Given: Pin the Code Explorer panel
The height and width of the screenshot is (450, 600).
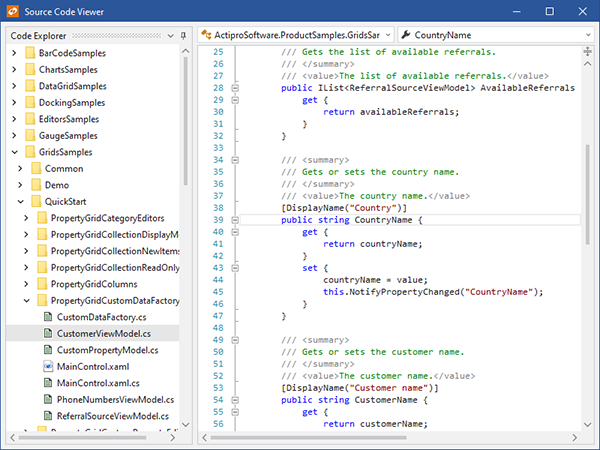Looking at the screenshot, I should point(183,36).
